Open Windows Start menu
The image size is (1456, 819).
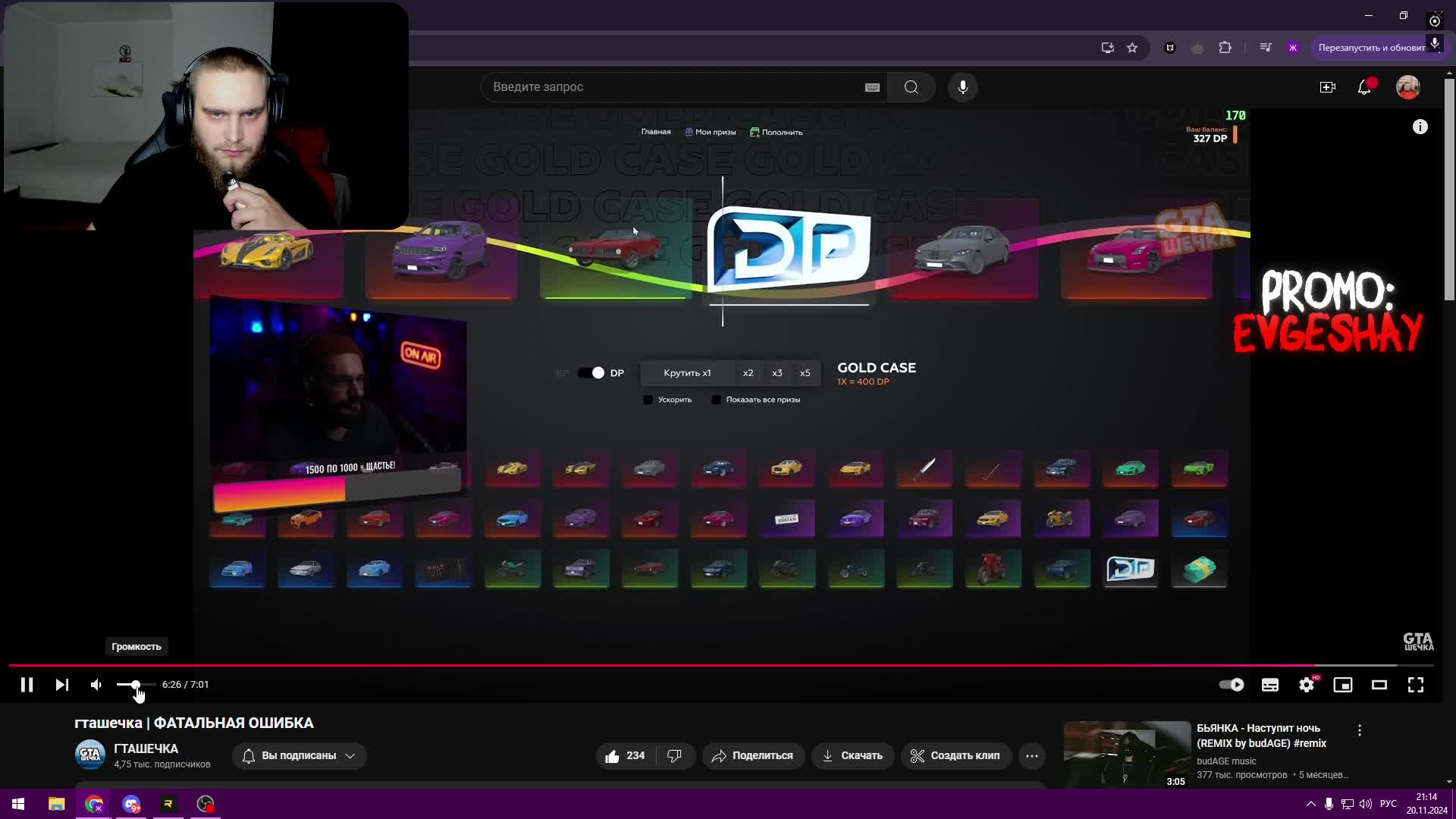coord(18,804)
